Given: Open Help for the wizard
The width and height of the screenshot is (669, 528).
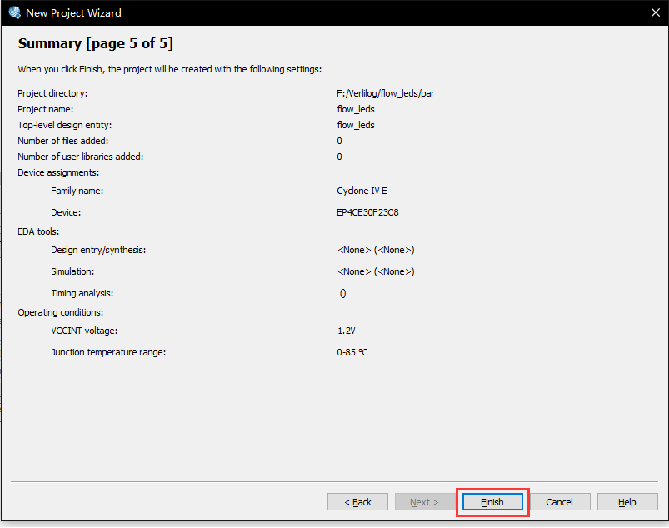Looking at the screenshot, I should click(x=627, y=502).
